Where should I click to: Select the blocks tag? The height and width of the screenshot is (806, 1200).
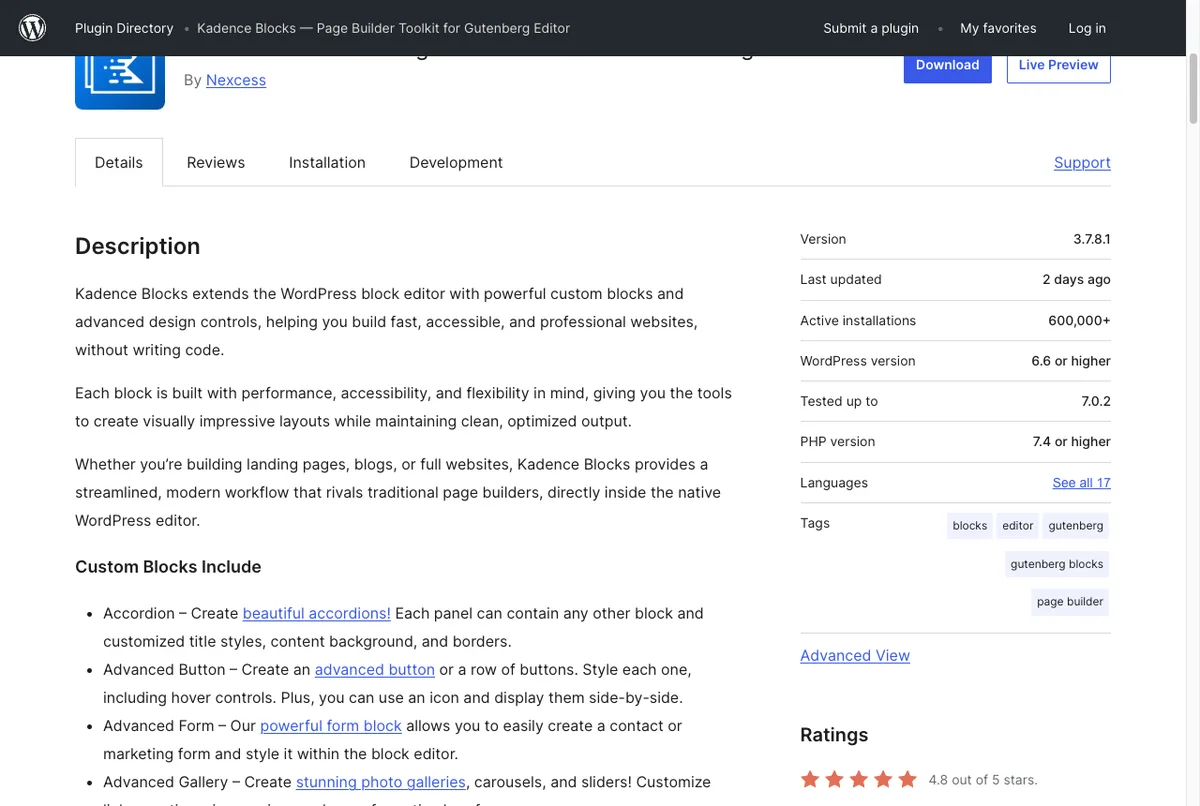click(x=970, y=526)
